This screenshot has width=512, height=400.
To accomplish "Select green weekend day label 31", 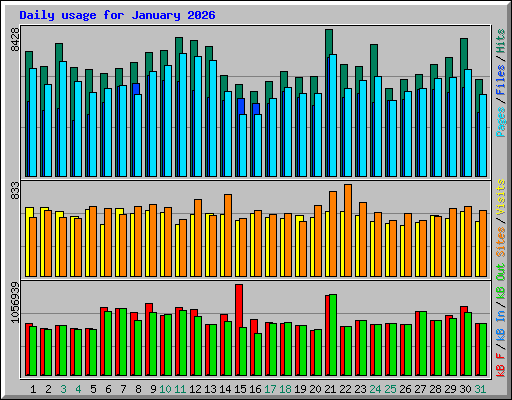I will (x=480, y=389).
